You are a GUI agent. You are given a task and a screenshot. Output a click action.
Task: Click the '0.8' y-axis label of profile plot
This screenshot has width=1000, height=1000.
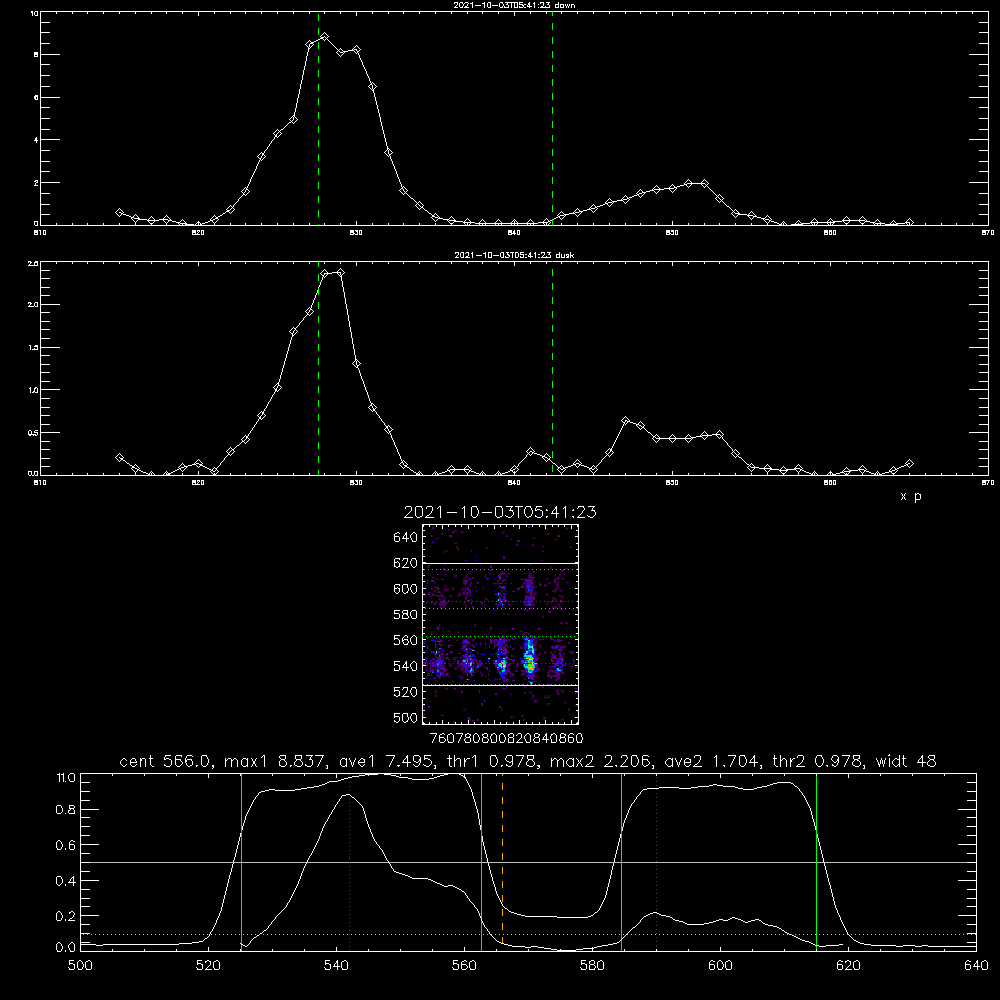(66, 810)
